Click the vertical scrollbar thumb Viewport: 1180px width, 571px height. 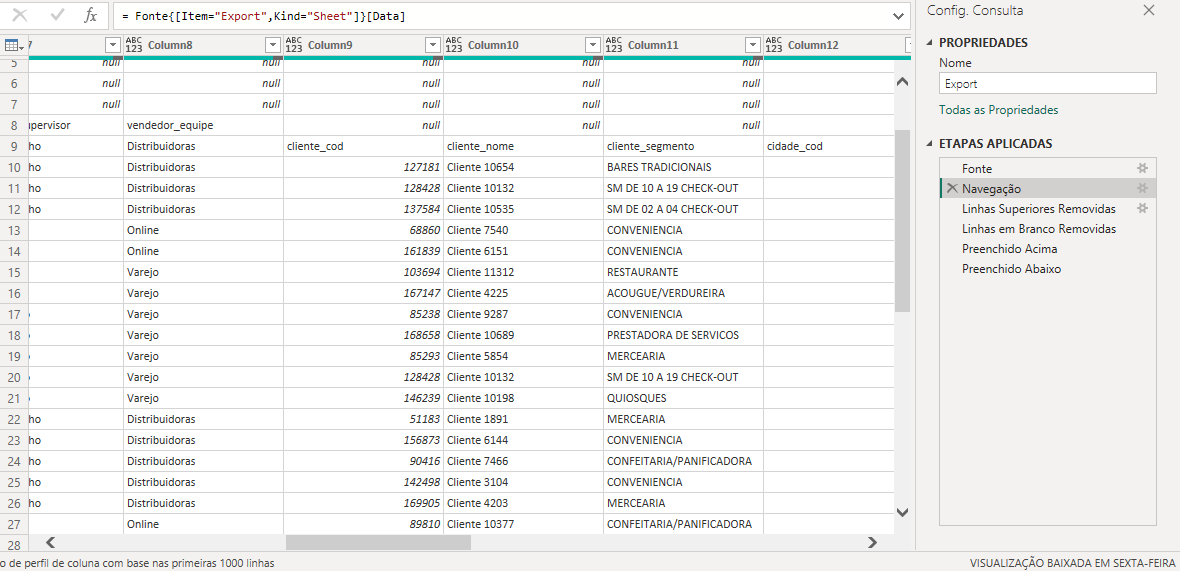(902, 220)
